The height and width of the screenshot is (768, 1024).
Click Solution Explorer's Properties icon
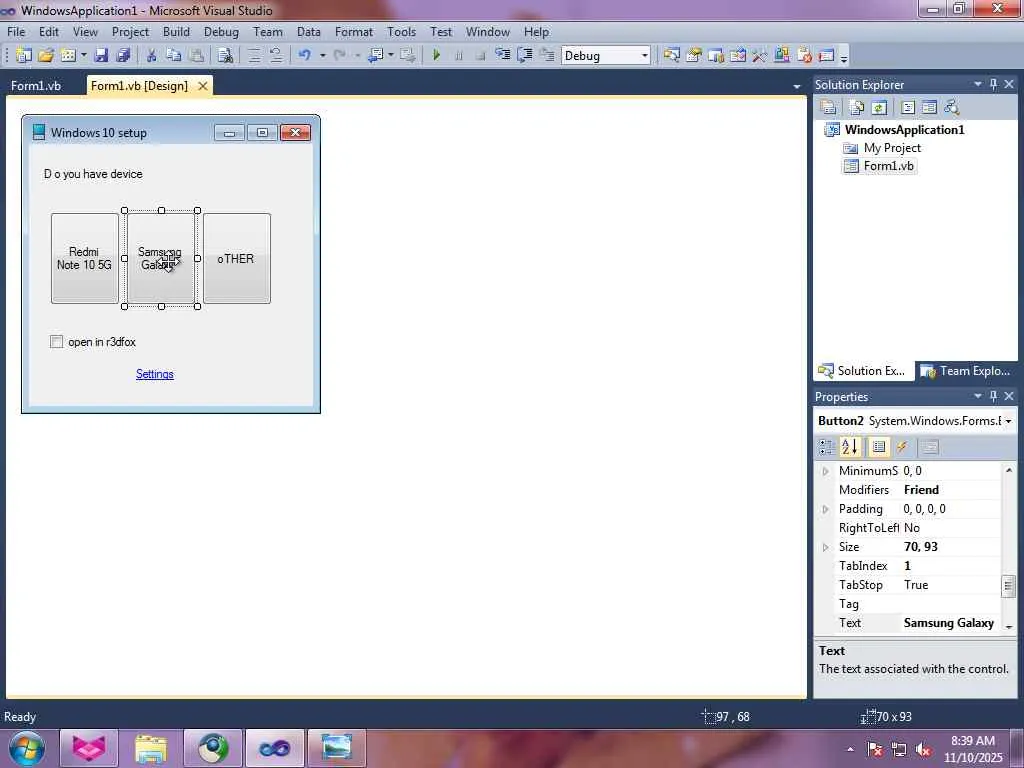(x=829, y=107)
